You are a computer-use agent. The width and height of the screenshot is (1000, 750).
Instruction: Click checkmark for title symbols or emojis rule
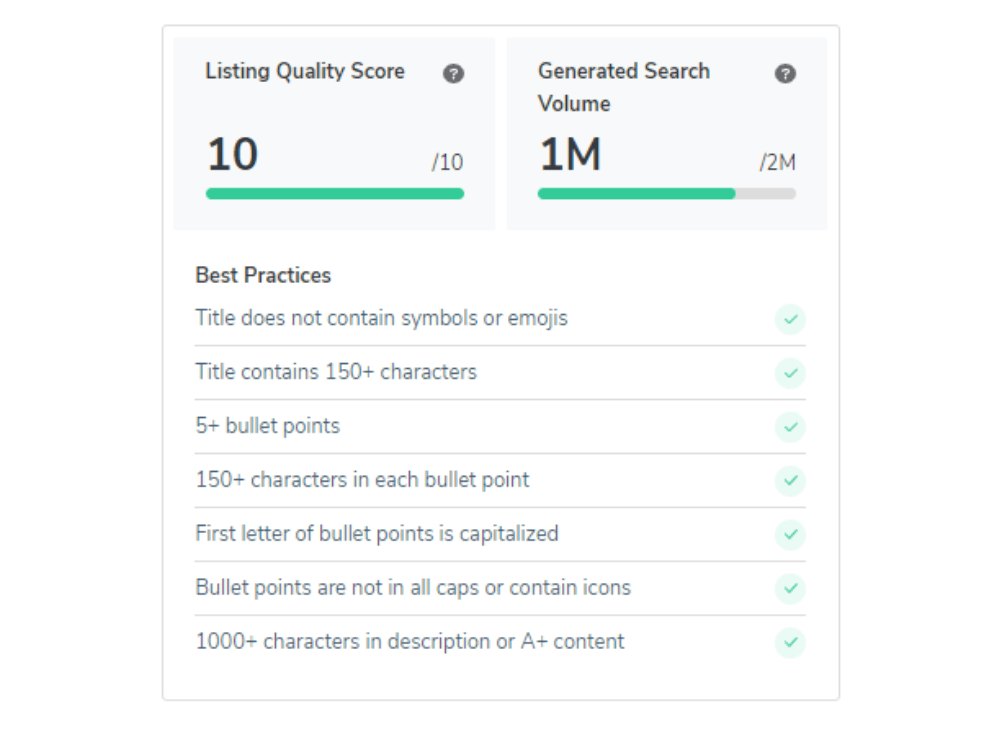point(790,320)
